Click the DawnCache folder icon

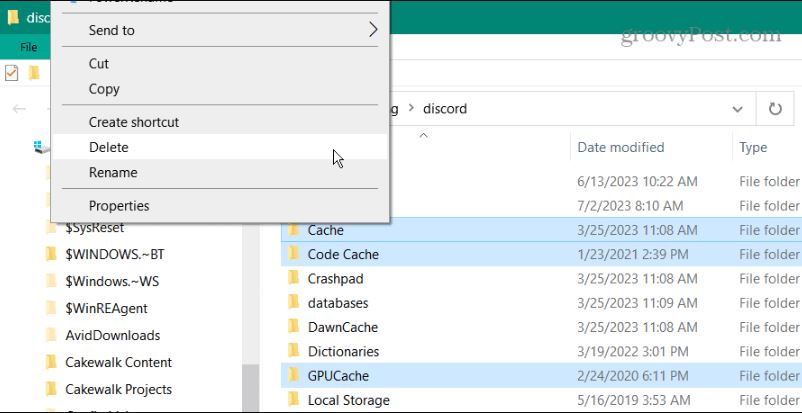coord(293,326)
